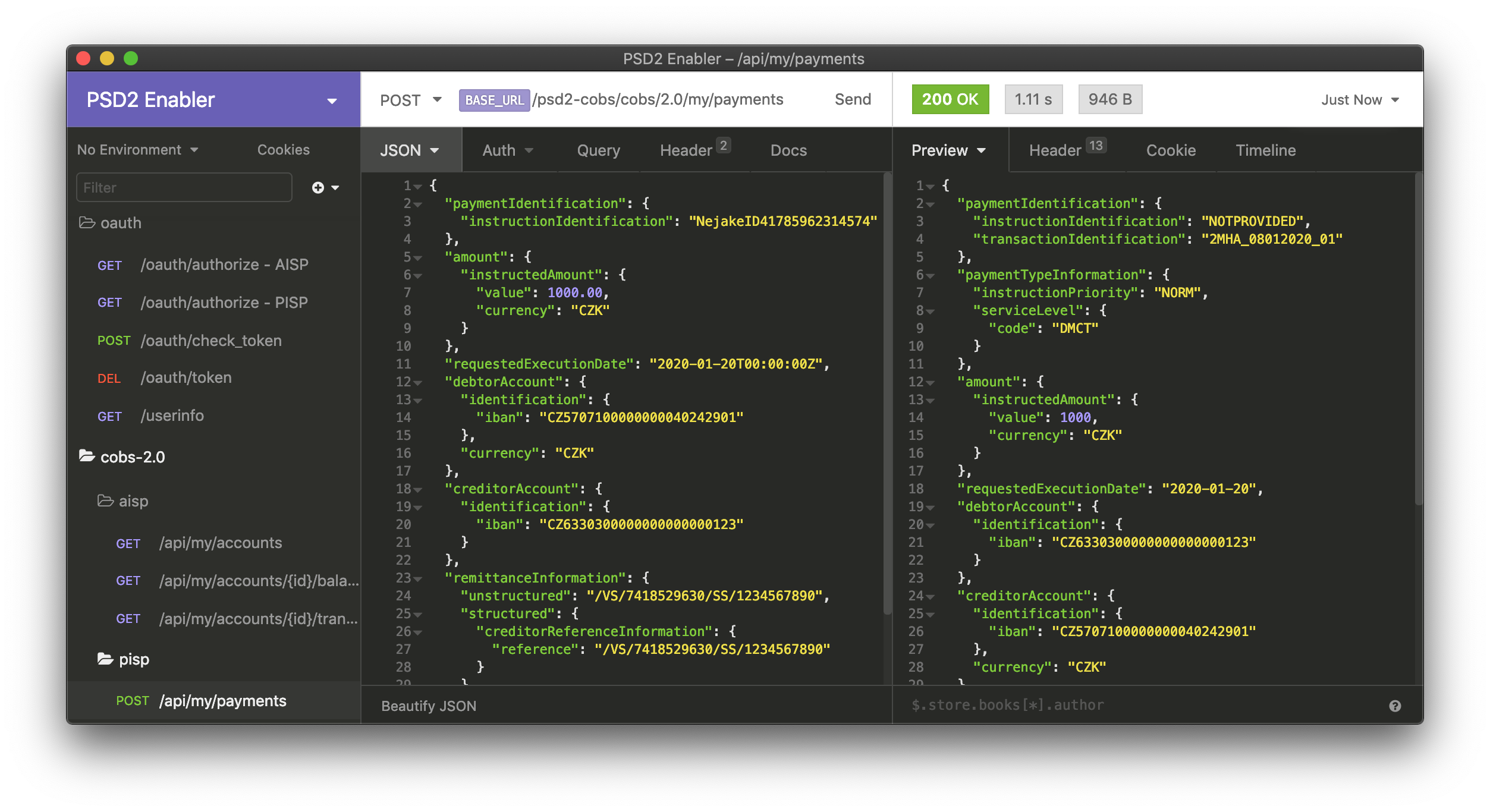
Task: Click the cobs-2.0 folder icon
Action: click(x=87, y=457)
